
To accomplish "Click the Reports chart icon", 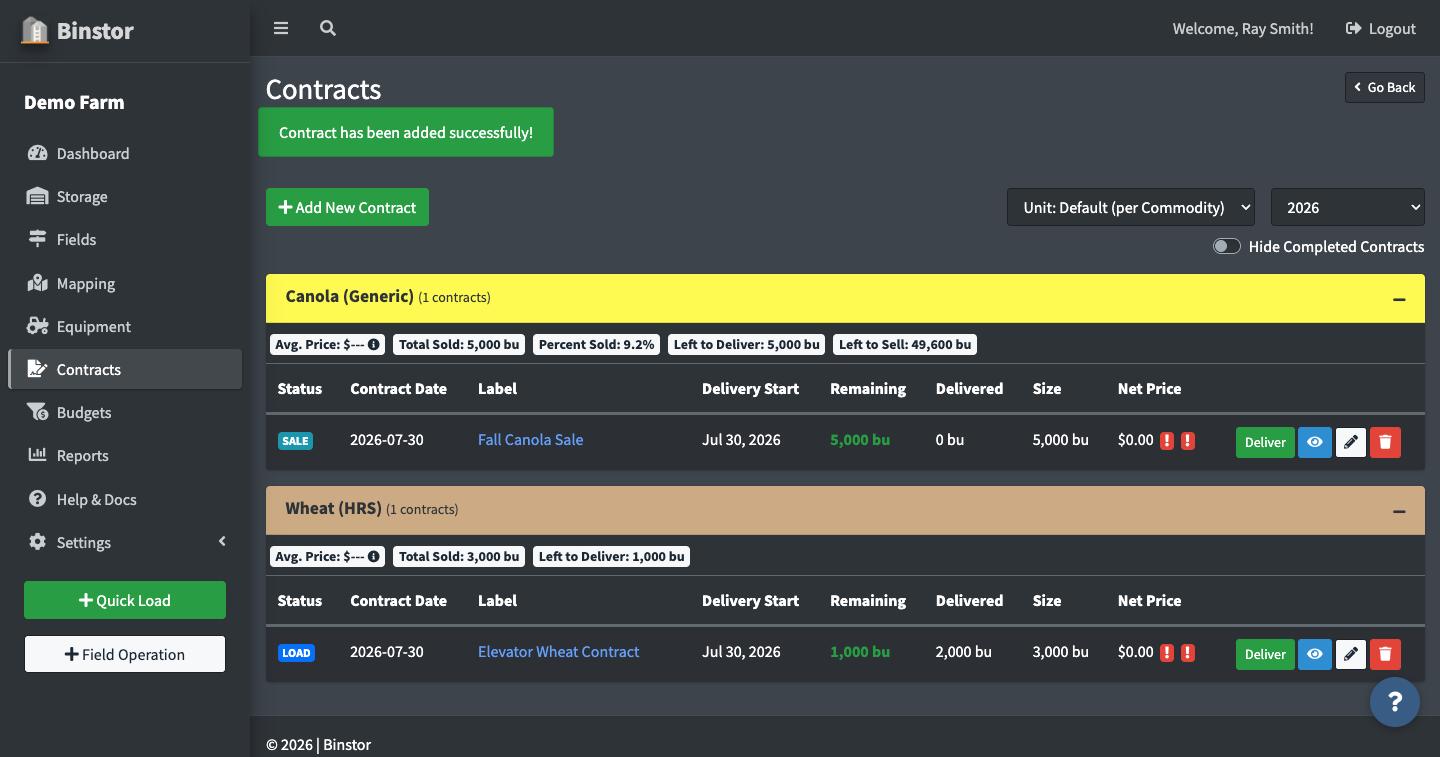I will [37, 455].
